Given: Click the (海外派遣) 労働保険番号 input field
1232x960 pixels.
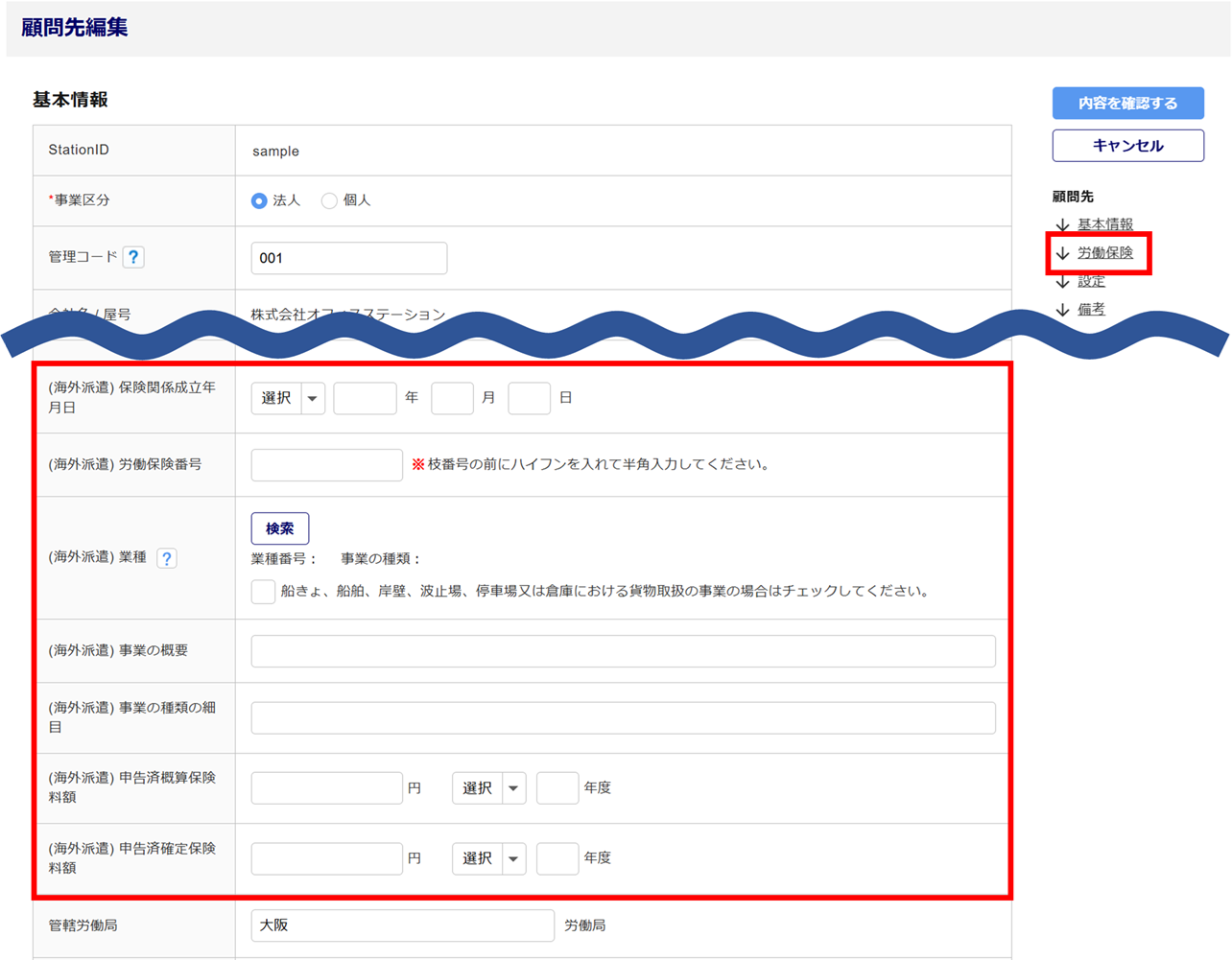Looking at the screenshot, I should [x=326, y=465].
